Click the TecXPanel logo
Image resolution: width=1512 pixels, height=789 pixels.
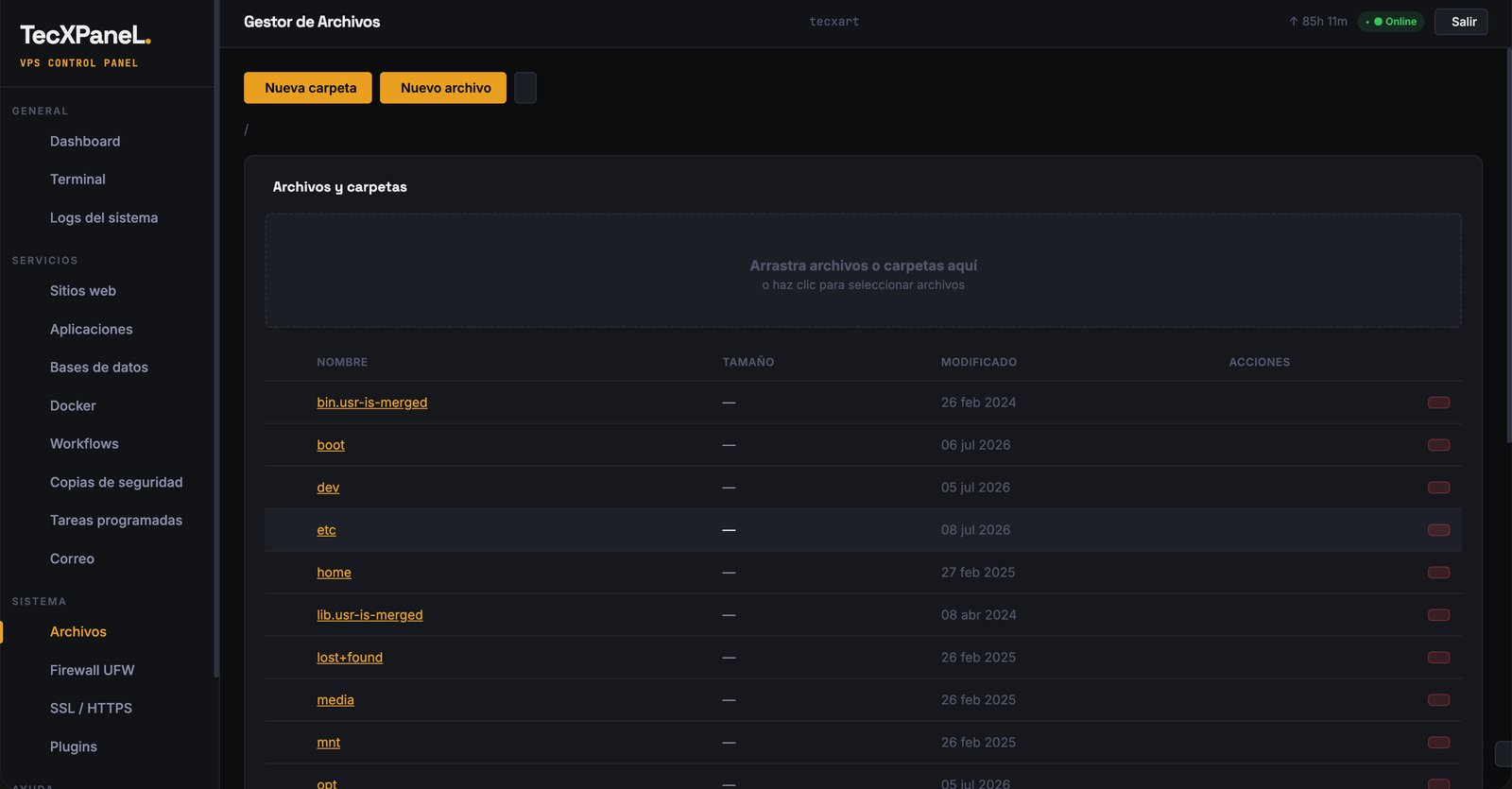pyautogui.click(x=85, y=36)
